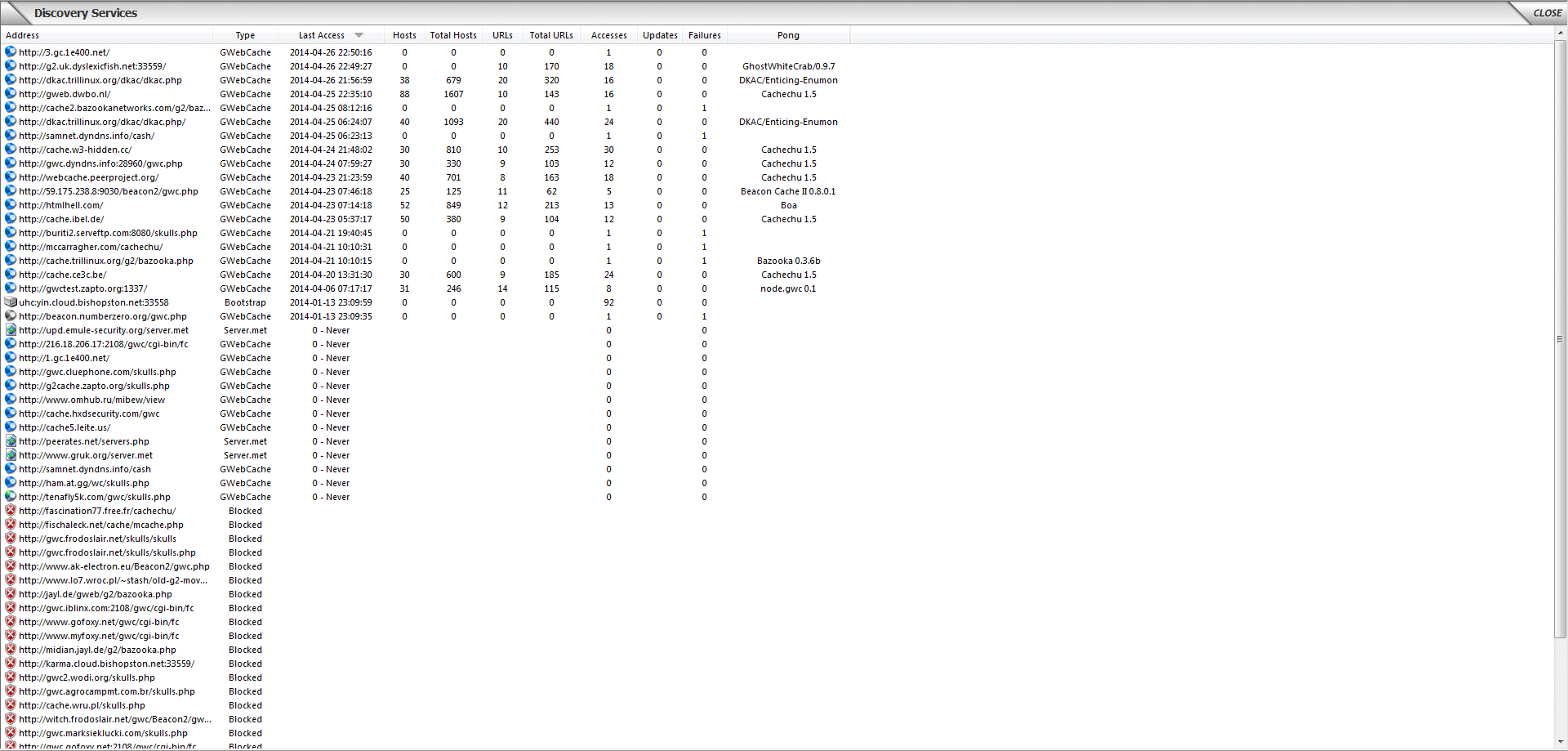Sort services by Pong column
The width and height of the screenshot is (1568, 751).
click(x=788, y=35)
